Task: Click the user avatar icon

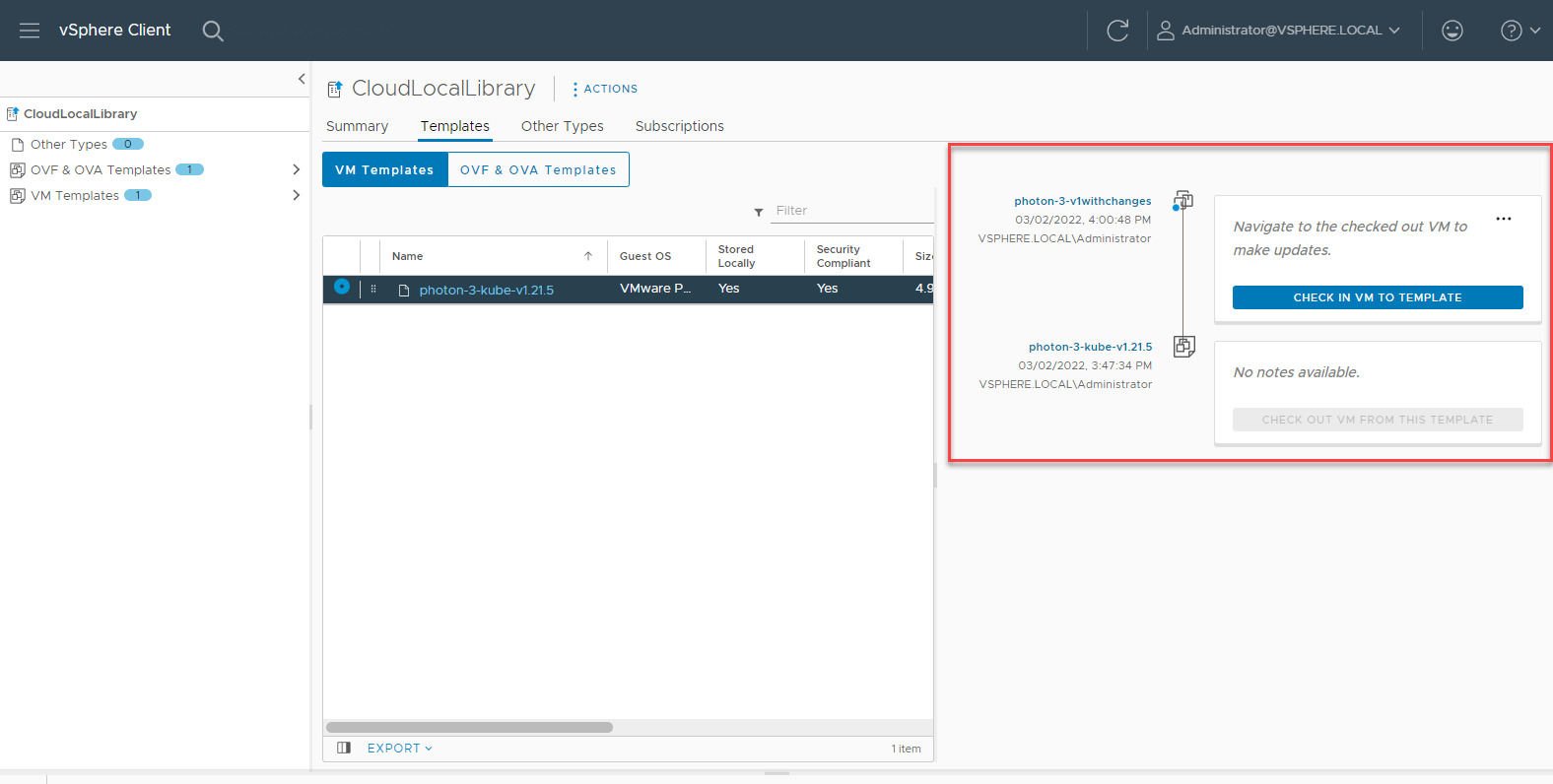Action: coord(1166,31)
